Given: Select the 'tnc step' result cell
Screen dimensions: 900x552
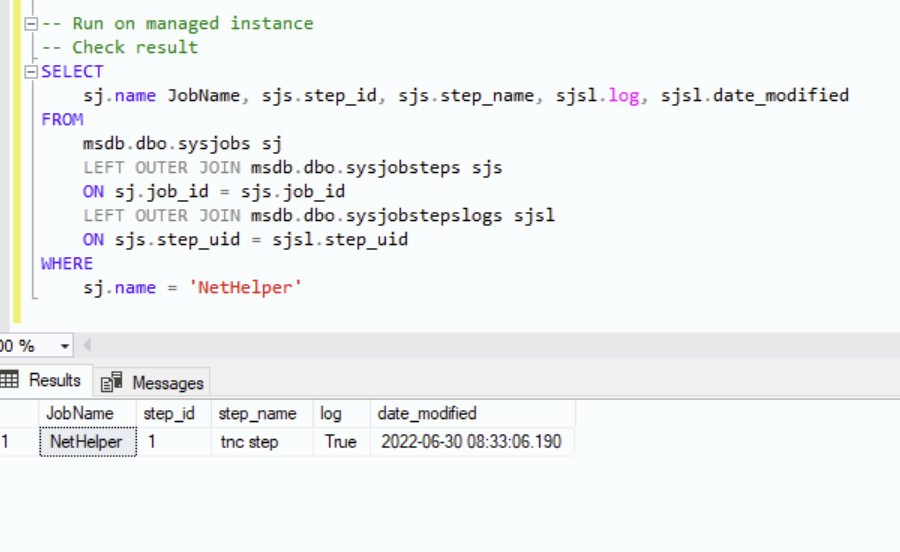Looking at the screenshot, I should 262,442.
